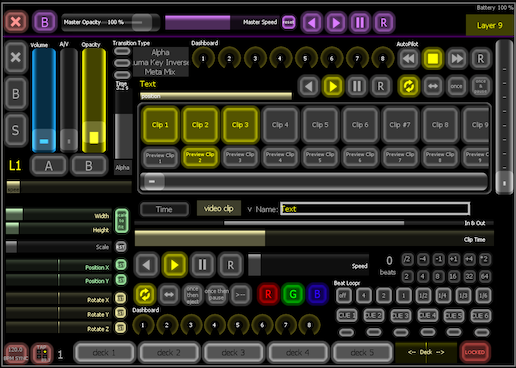Image resolution: width=516 pixels, height=368 pixels.
Task: Switch to the video clip tab
Action: (219, 209)
